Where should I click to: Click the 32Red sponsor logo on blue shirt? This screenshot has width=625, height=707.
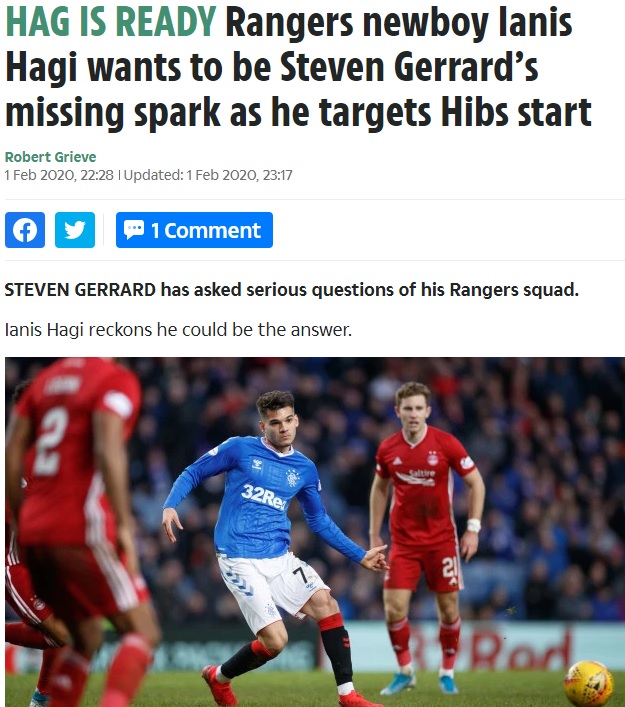point(264,497)
